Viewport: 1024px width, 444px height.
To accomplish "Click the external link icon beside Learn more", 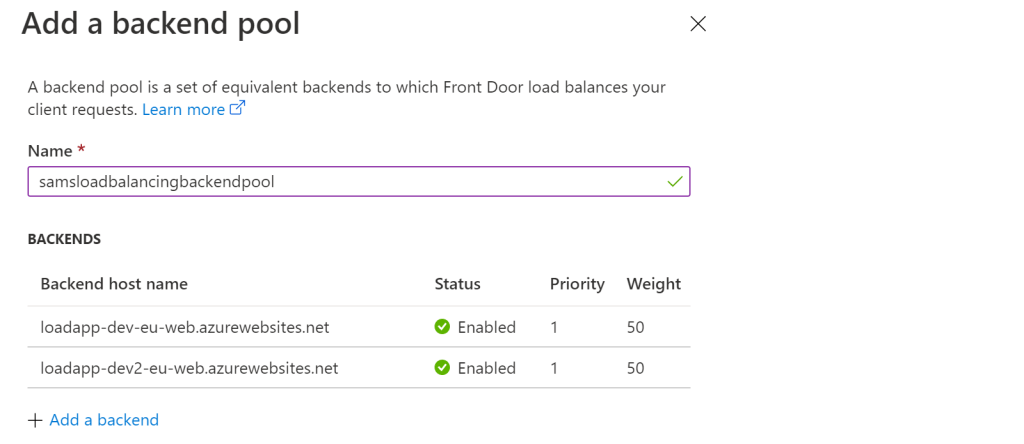I will point(238,109).
